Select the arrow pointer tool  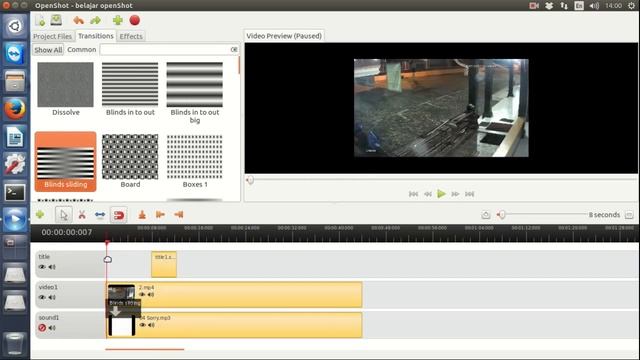[x=63, y=215]
